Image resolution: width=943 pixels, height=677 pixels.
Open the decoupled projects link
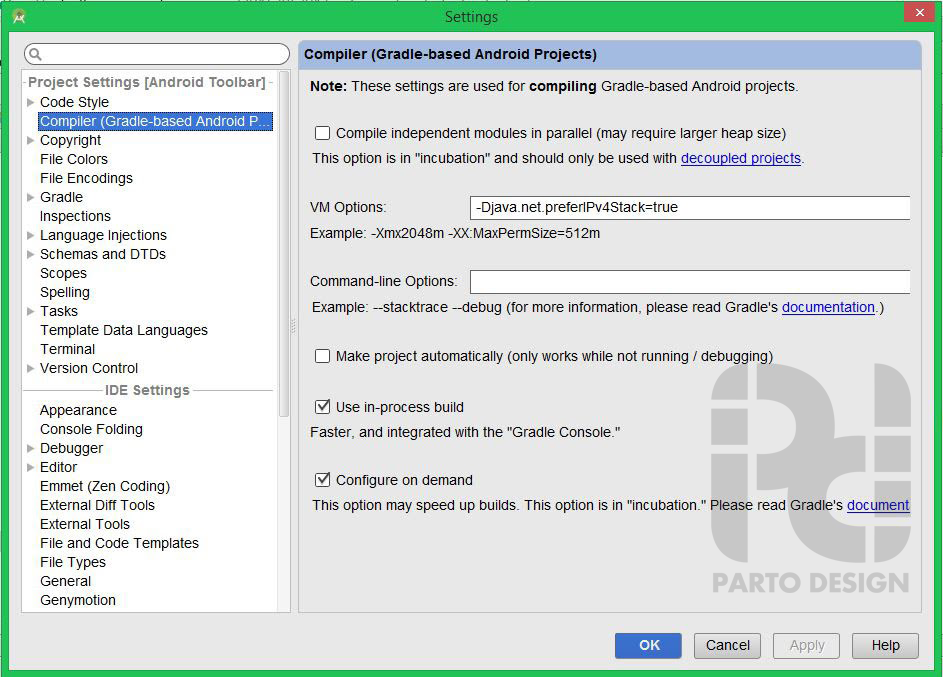(741, 158)
